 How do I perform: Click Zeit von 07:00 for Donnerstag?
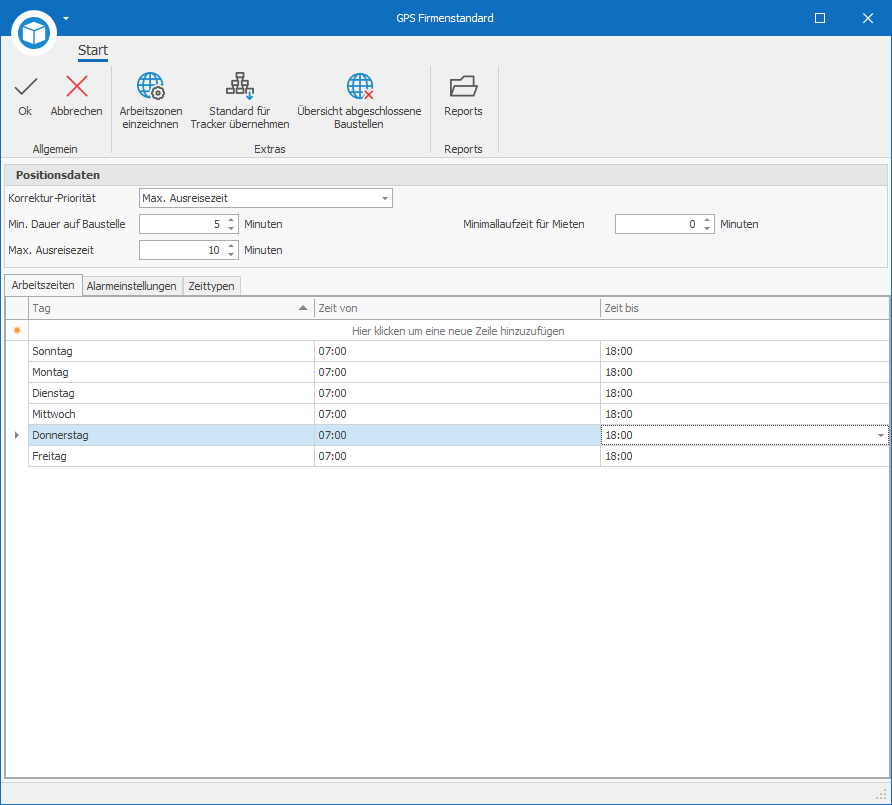pyautogui.click(x=457, y=435)
